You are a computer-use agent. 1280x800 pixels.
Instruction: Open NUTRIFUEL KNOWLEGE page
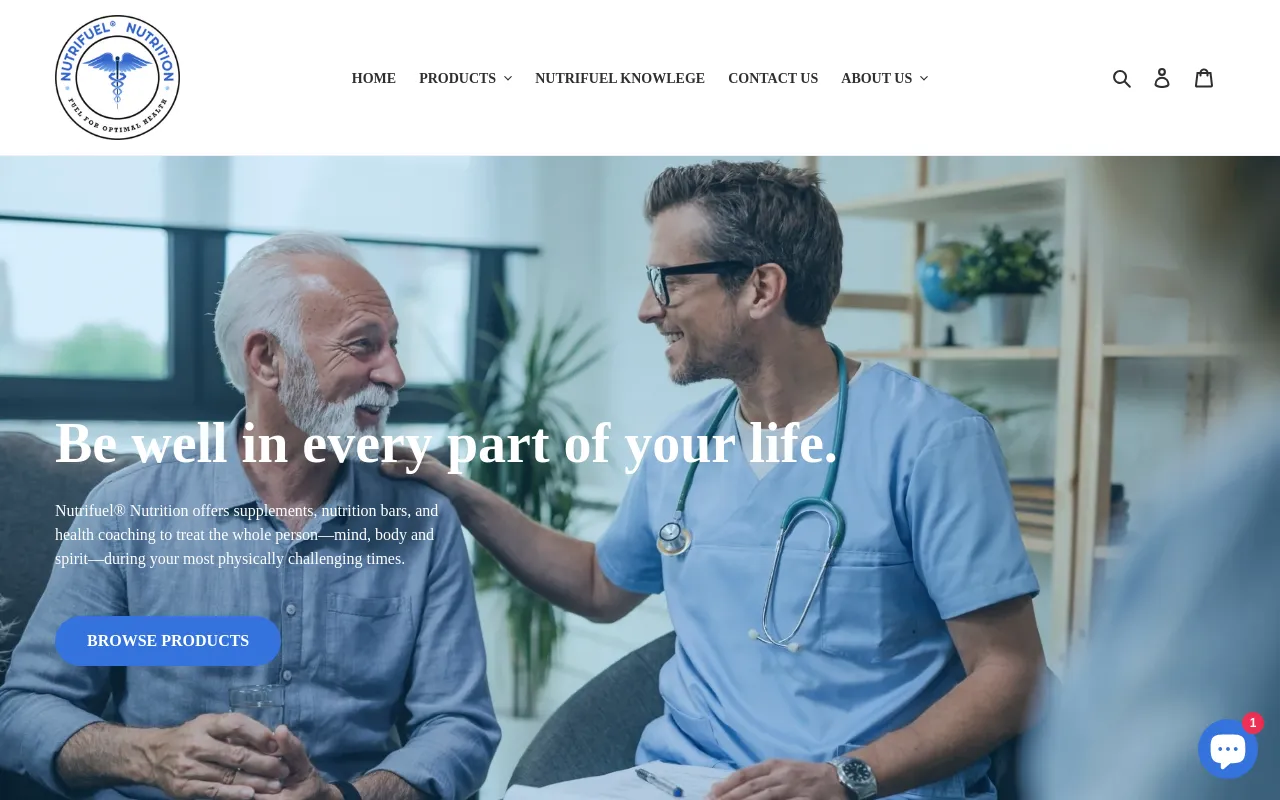[x=620, y=78]
